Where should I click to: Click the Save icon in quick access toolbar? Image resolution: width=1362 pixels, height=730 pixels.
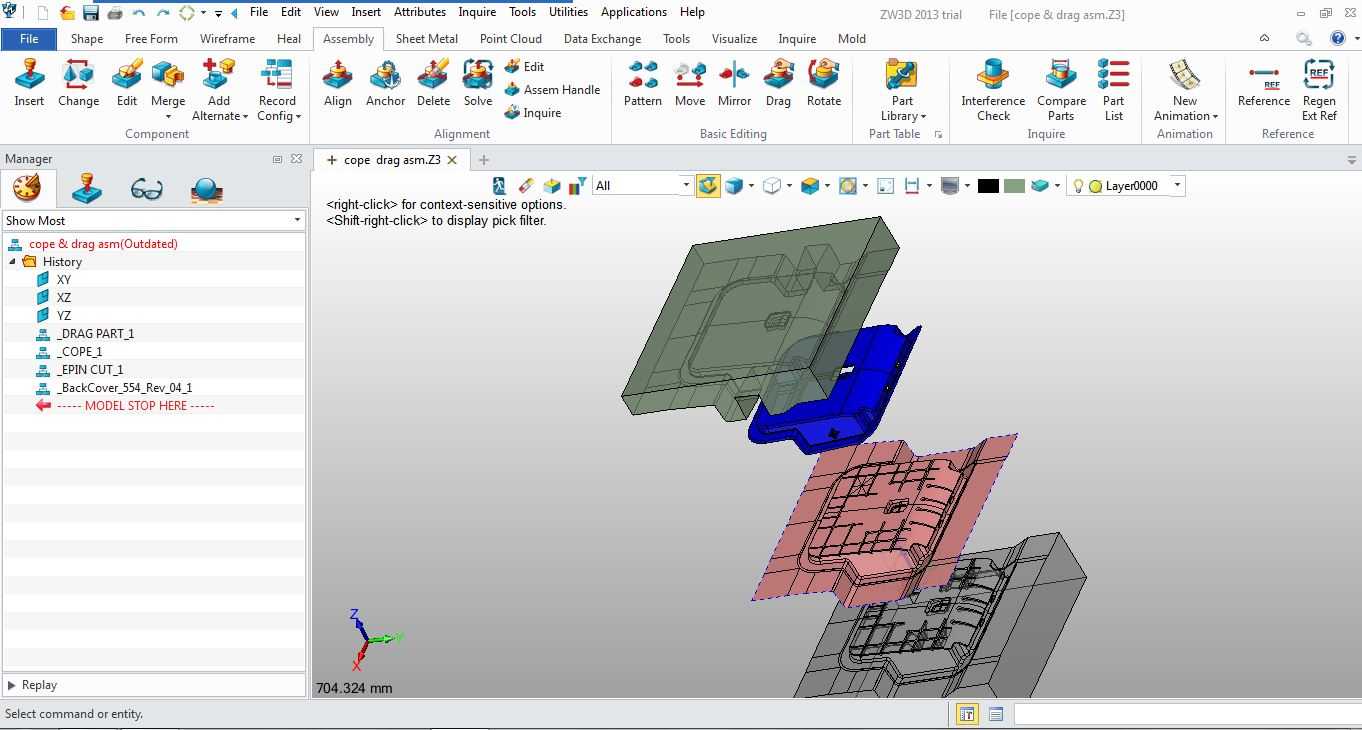(91, 13)
